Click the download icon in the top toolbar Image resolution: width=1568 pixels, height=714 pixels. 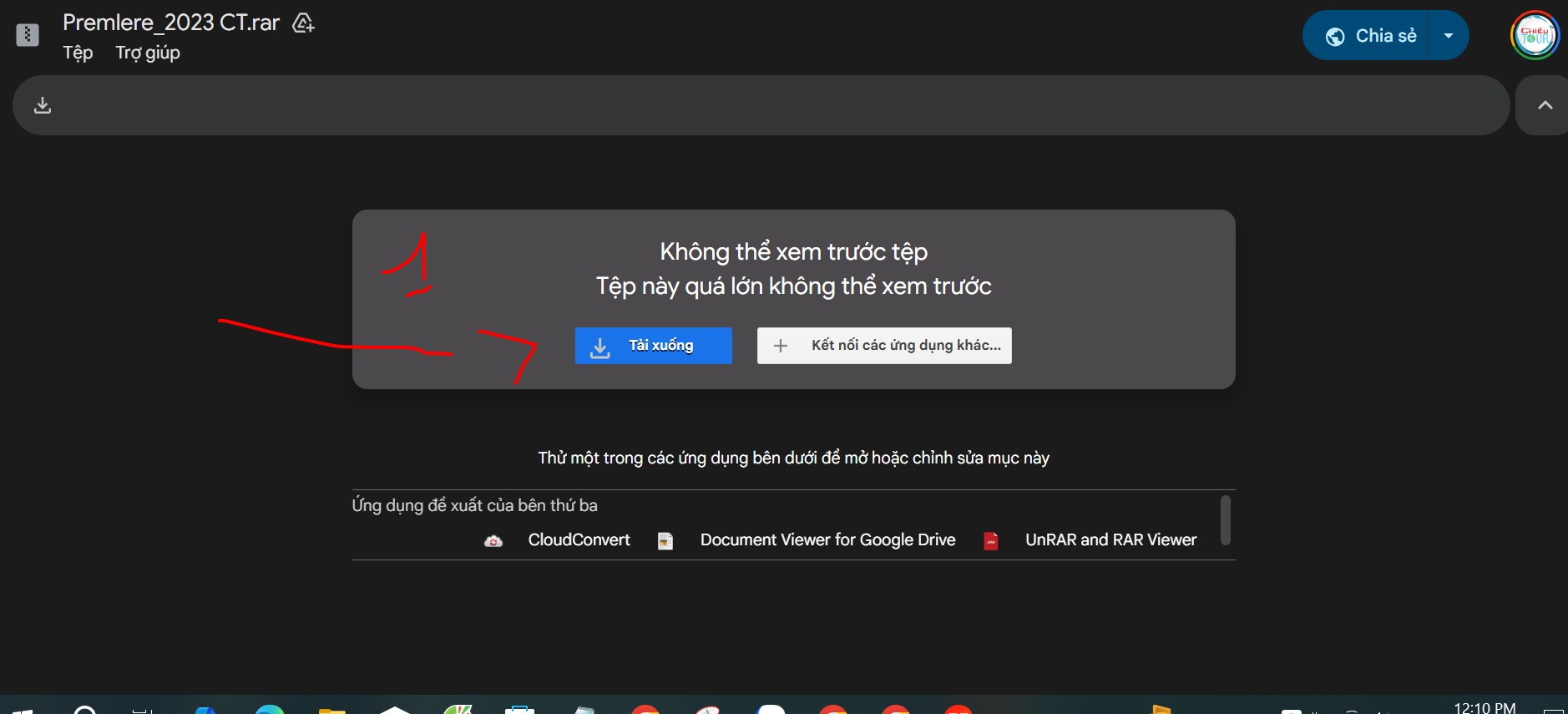coord(43,105)
